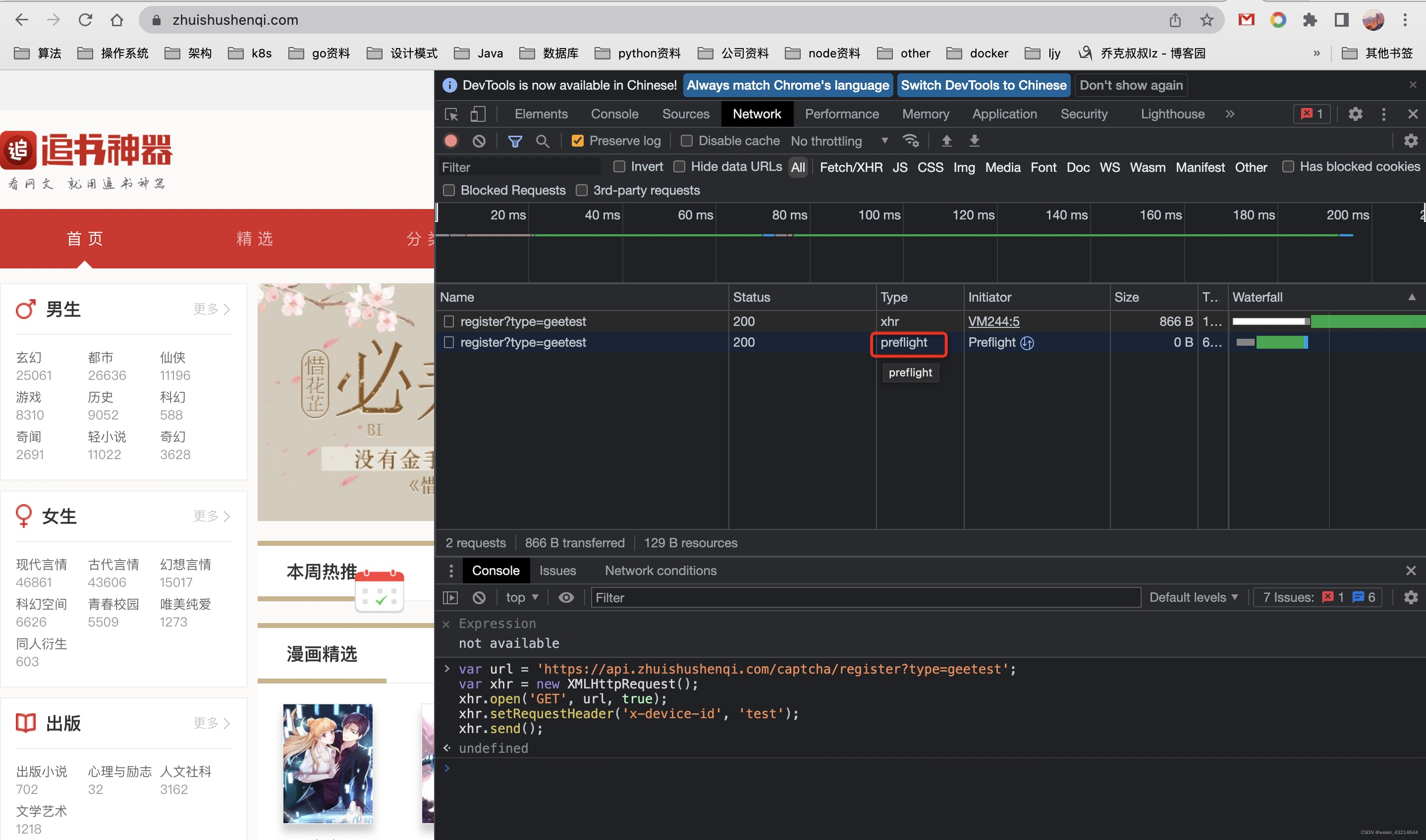Click the record (red circle) button in Network panel

click(452, 141)
